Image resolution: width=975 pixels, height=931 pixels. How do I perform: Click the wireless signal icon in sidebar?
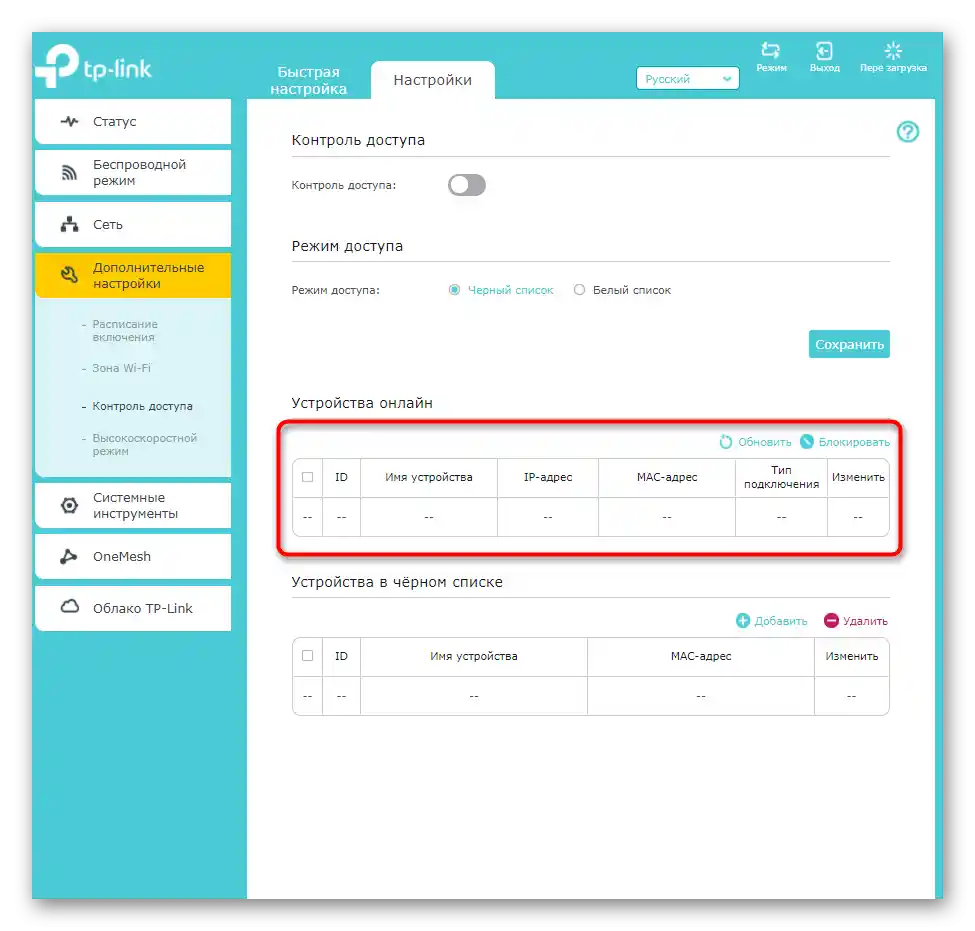point(70,172)
